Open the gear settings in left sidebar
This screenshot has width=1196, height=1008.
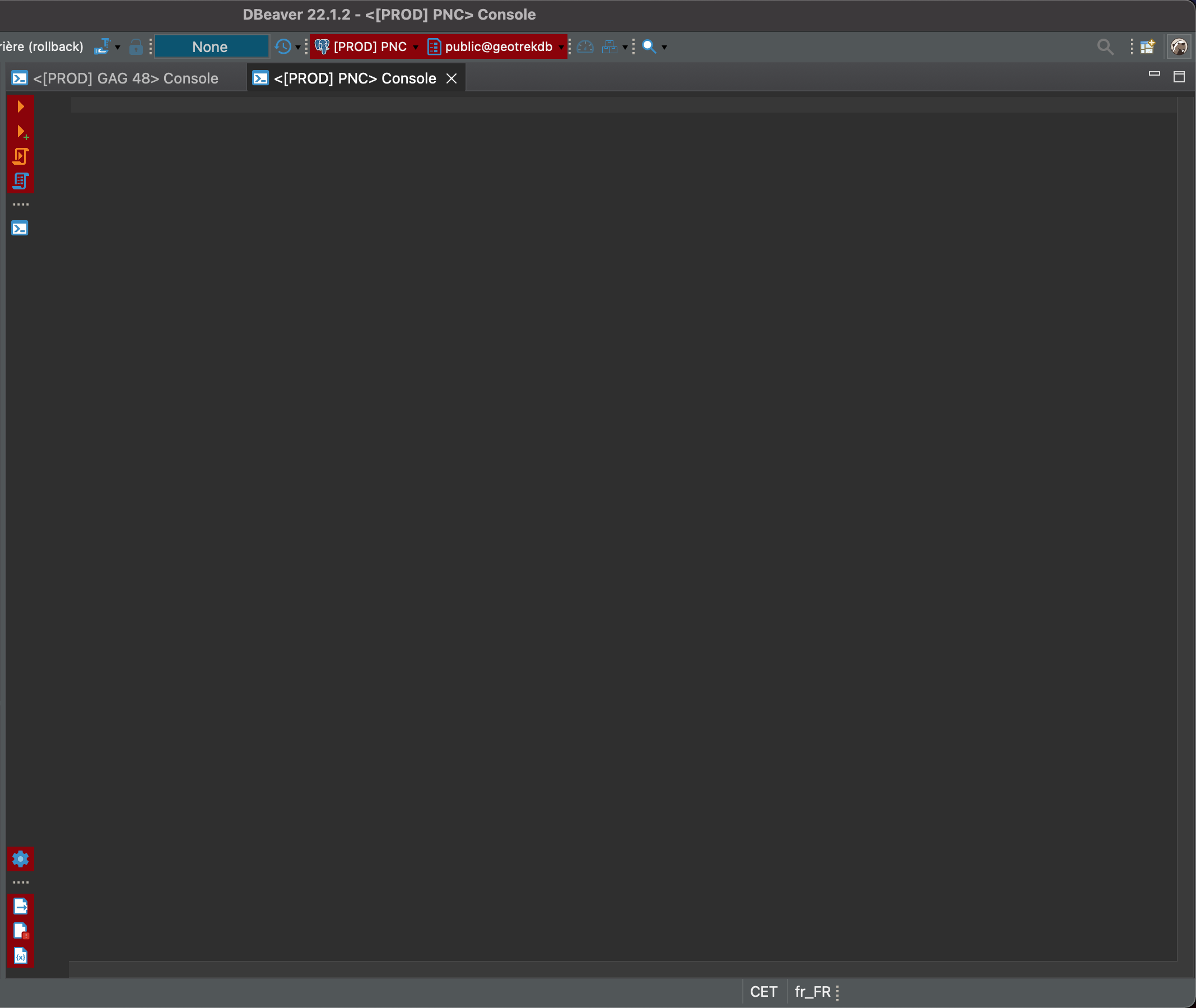click(21, 858)
